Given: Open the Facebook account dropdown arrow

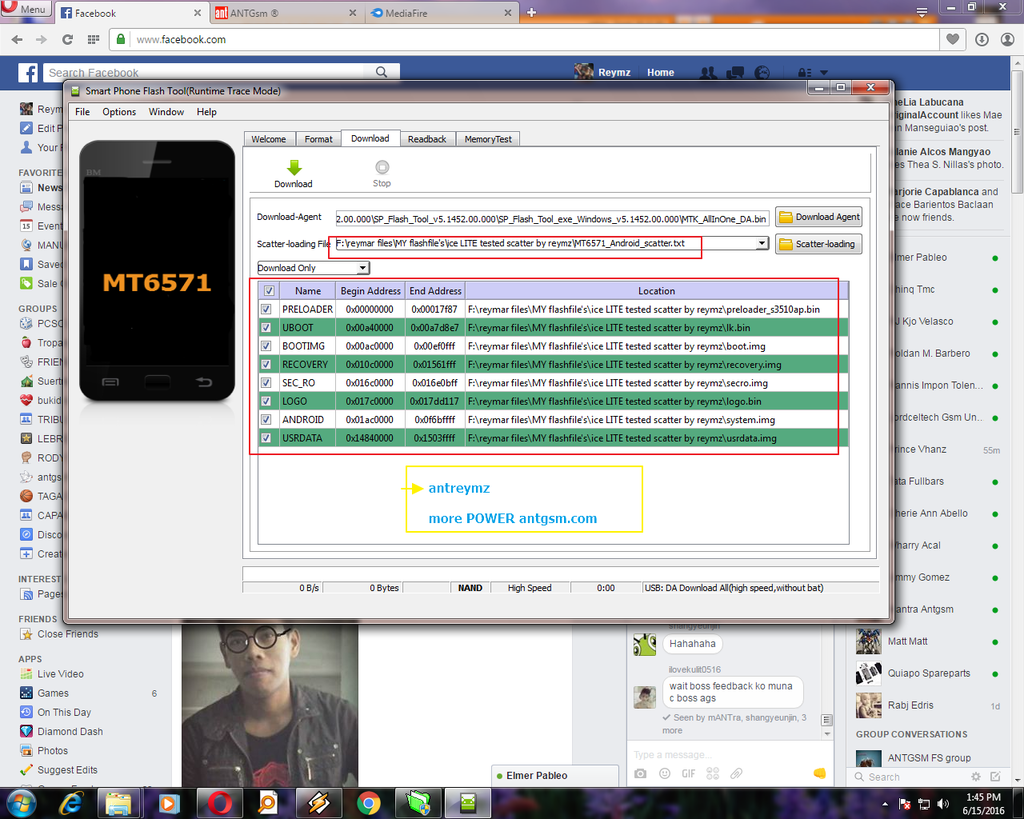Looking at the screenshot, I should tap(824, 73).
